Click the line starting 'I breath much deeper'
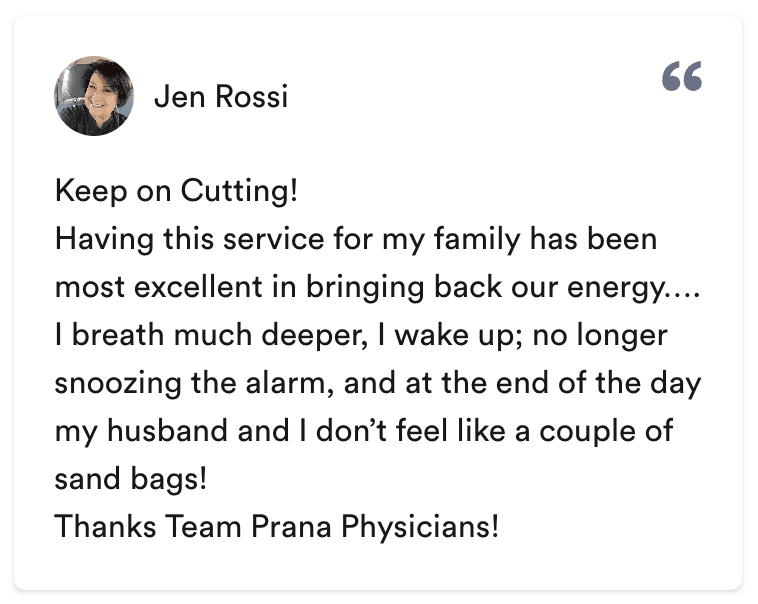Viewport: 758px width, 604px height. click(x=360, y=336)
